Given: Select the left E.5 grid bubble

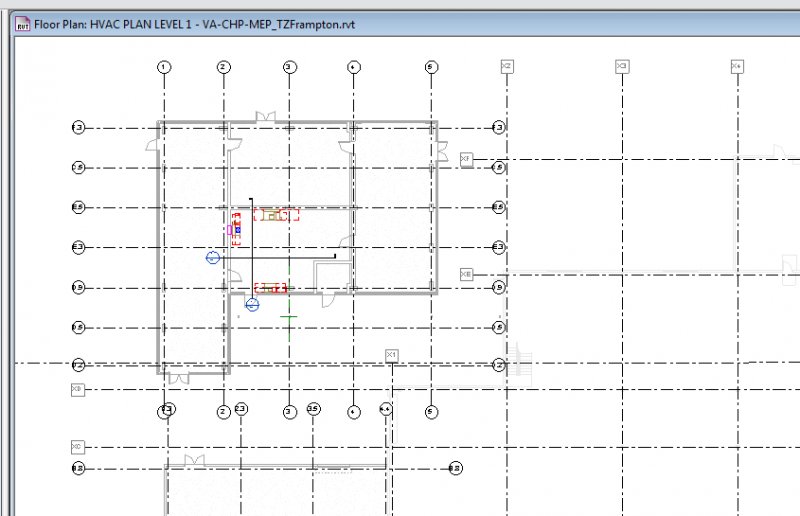Looking at the screenshot, I should click(78, 207).
